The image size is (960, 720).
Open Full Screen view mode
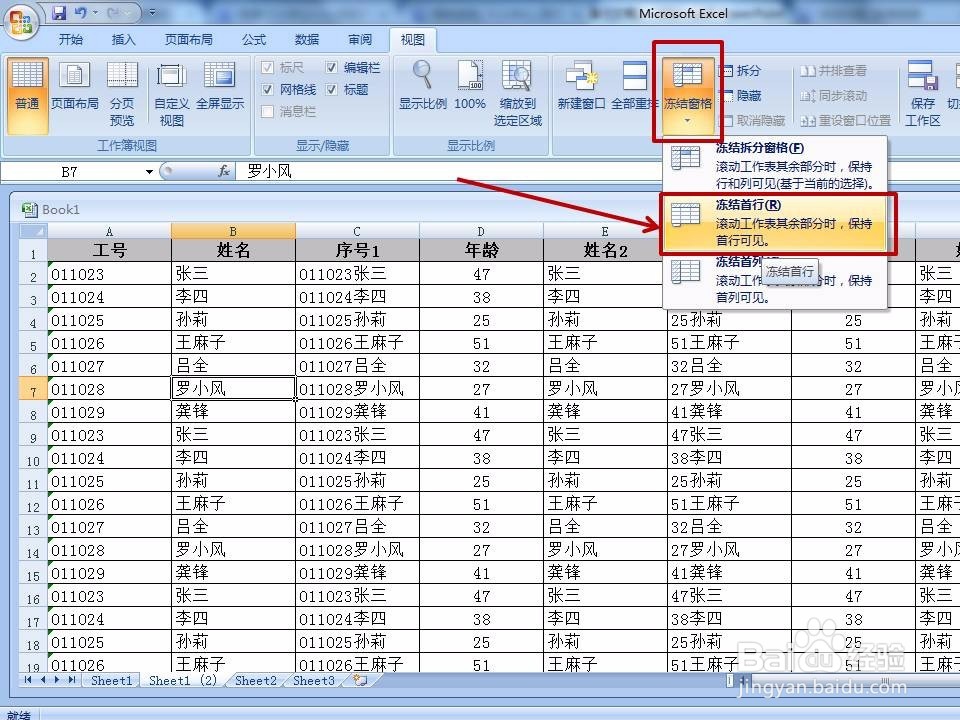coord(220,88)
